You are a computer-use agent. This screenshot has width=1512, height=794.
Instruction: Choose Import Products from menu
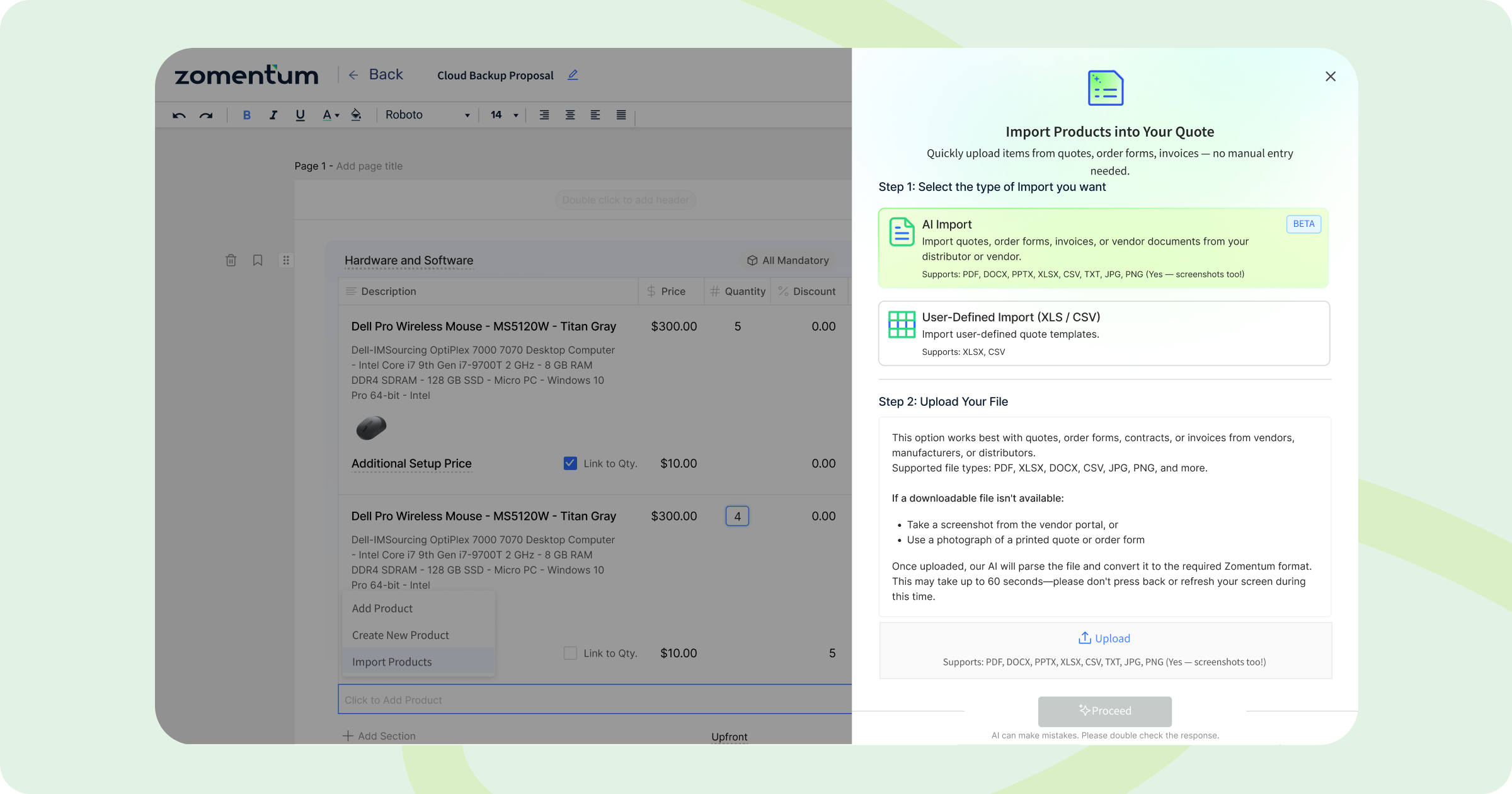click(392, 662)
